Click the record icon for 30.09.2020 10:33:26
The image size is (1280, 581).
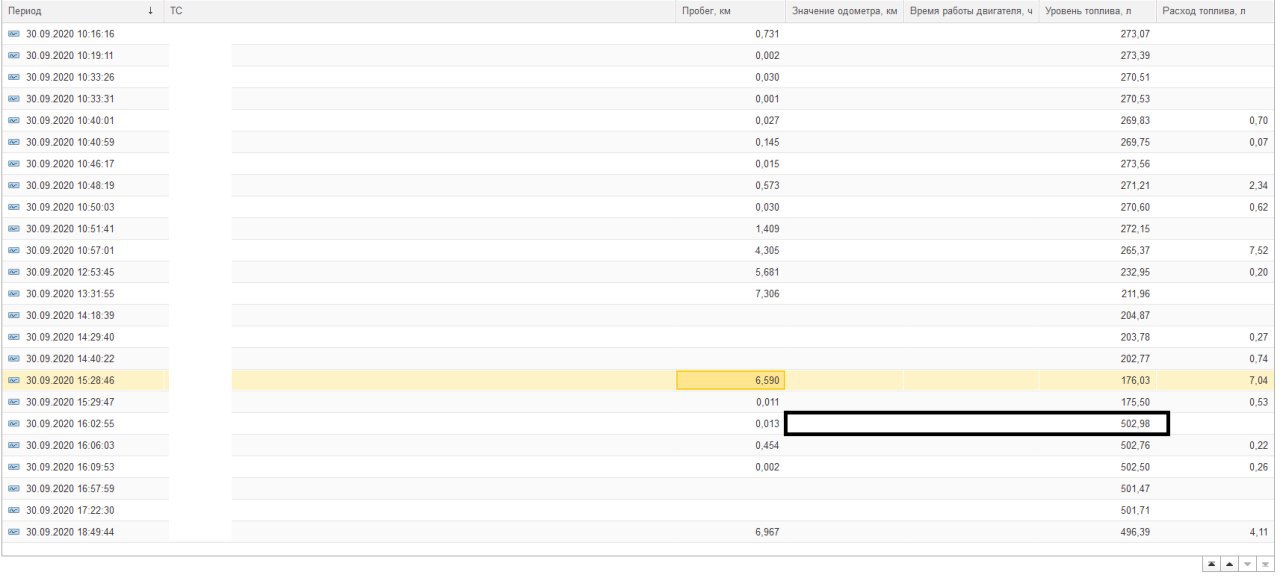[14, 77]
